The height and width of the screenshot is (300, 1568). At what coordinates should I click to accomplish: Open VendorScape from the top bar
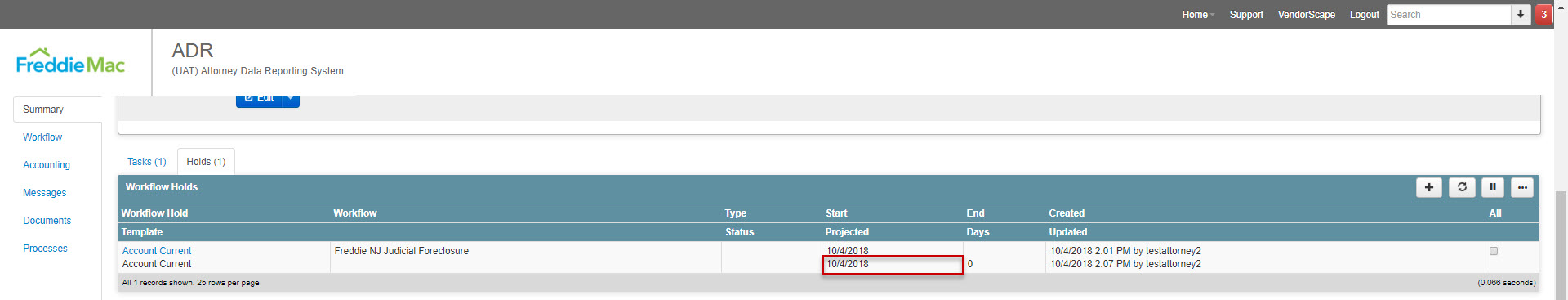[1306, 15]
